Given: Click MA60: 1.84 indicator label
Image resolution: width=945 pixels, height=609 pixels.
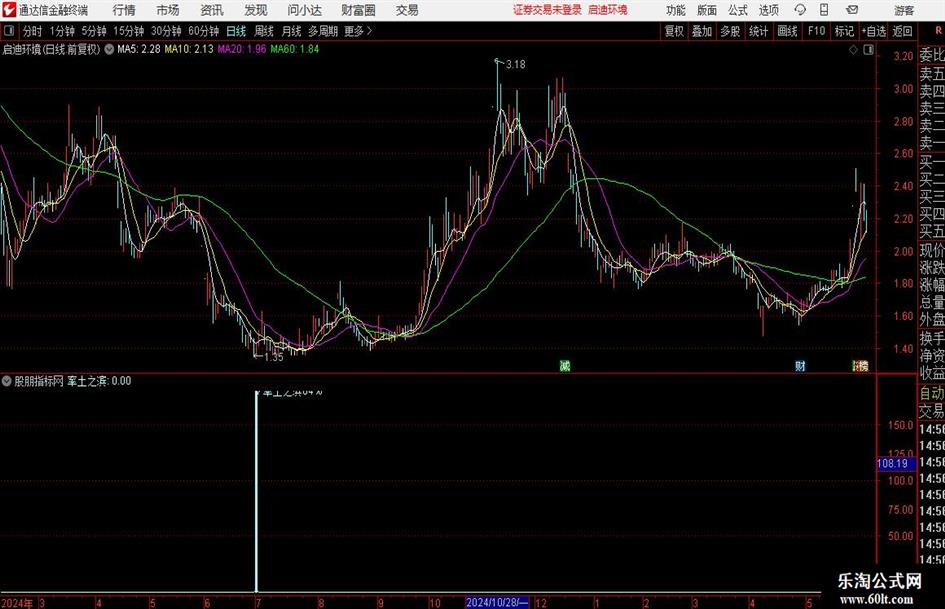Looking at the screenshot, I should click(x=294, y=49).
